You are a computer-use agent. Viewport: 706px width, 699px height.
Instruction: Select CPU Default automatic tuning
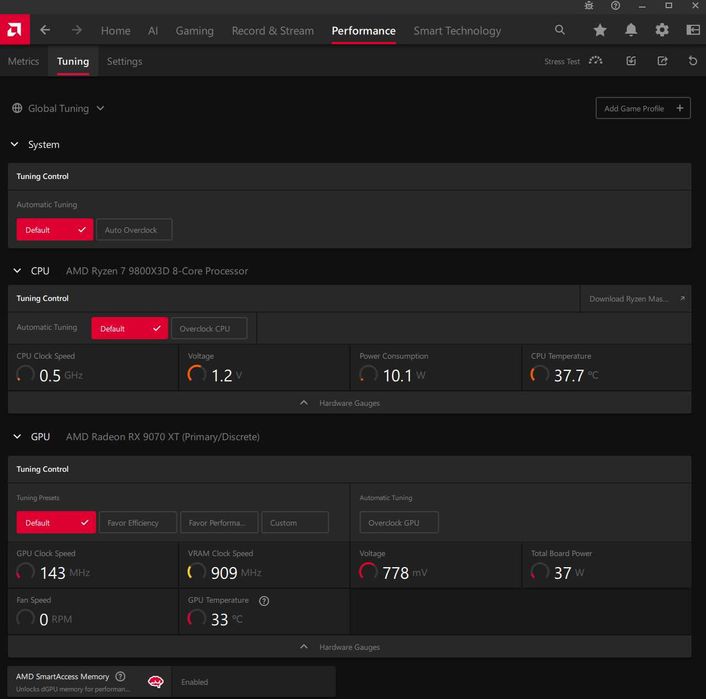click(130, 328)
